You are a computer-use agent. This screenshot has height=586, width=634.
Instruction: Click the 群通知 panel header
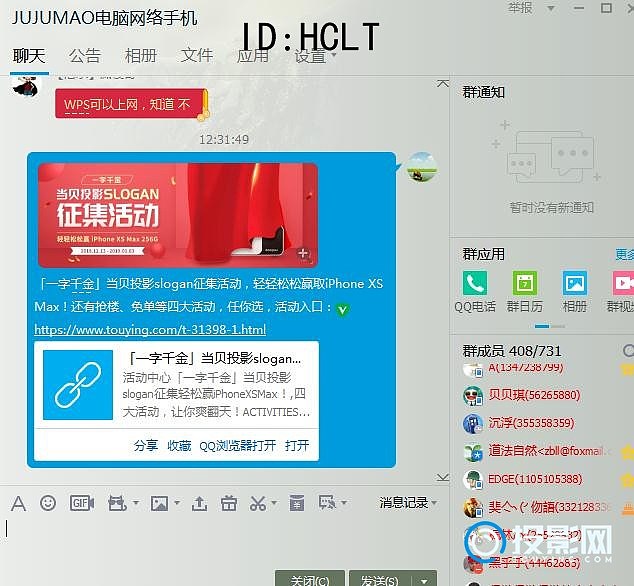pos(484,92)
